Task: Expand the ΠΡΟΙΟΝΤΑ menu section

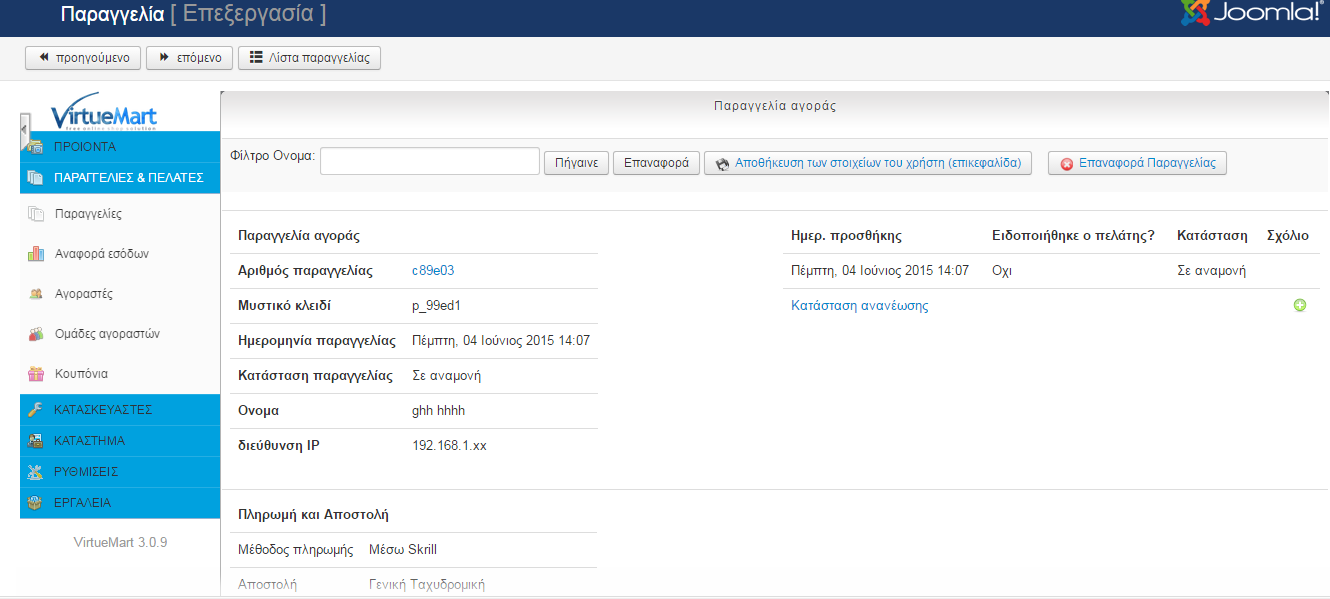Action: click(120, 147)
